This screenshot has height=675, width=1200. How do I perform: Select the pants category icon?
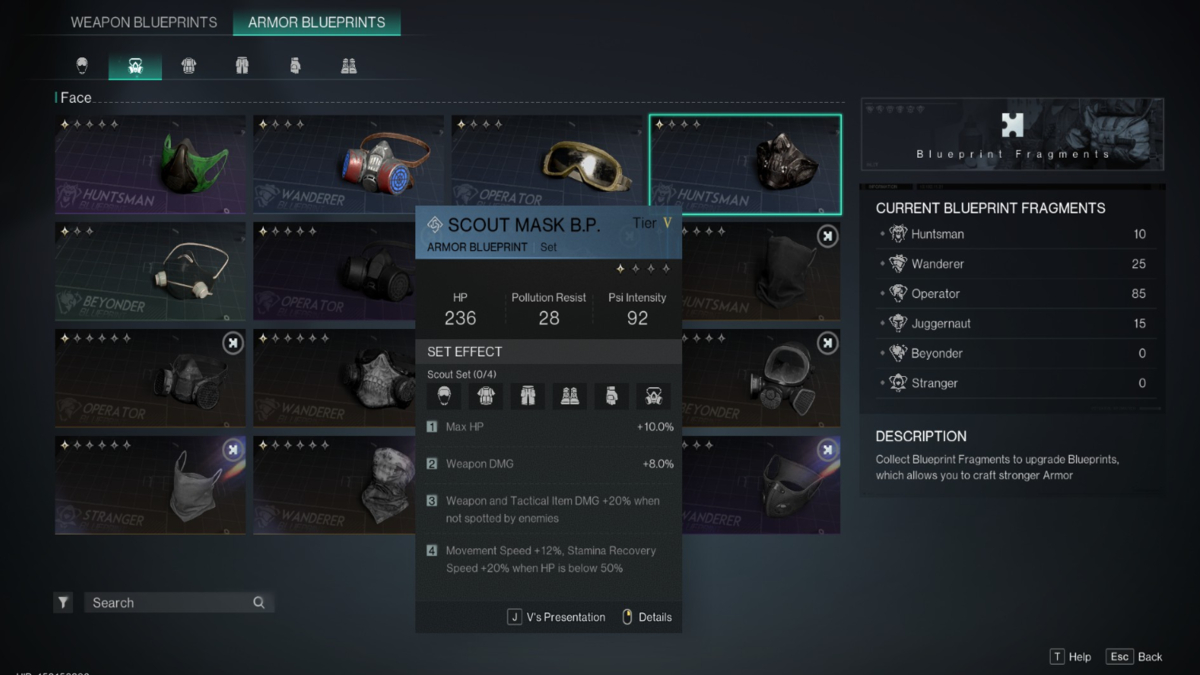coord(242,66)
